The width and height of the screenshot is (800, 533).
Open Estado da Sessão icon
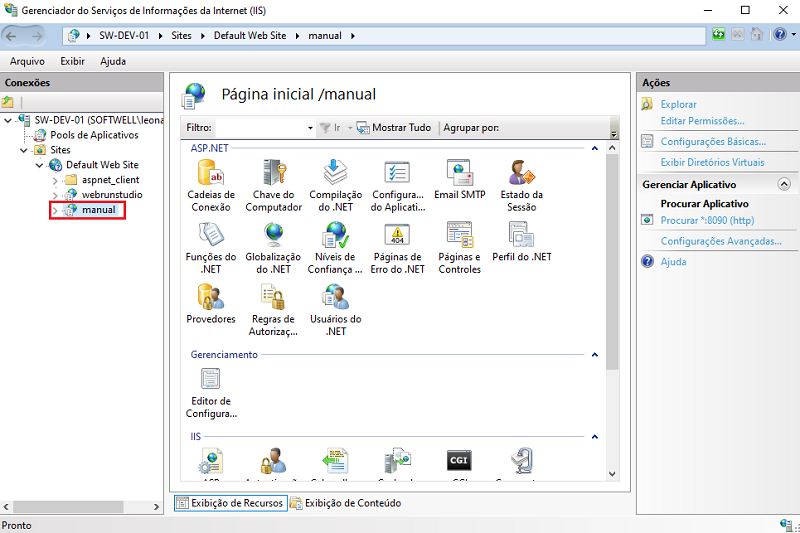[x=521, y=185]
